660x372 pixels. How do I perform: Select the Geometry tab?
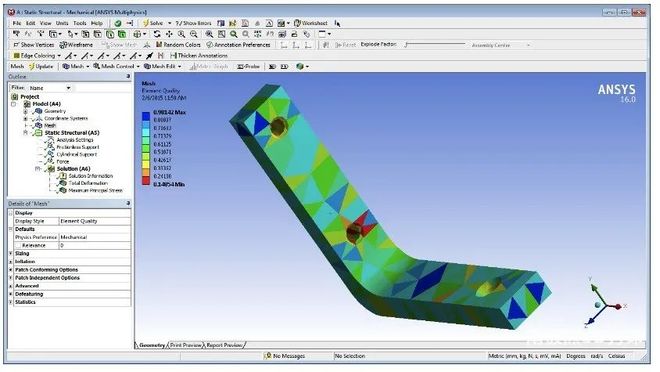pos(152,345)
